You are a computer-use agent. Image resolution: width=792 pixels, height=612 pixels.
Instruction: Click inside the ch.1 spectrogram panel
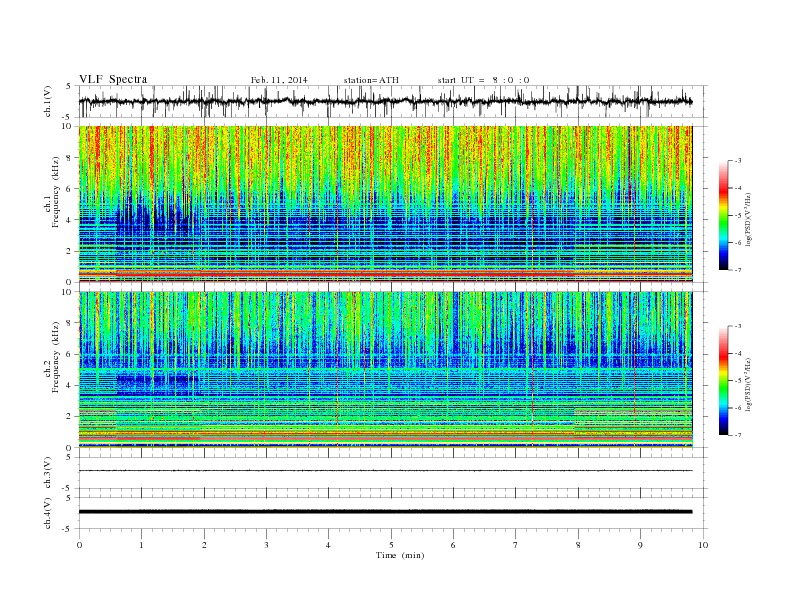[x=385, y=204]
